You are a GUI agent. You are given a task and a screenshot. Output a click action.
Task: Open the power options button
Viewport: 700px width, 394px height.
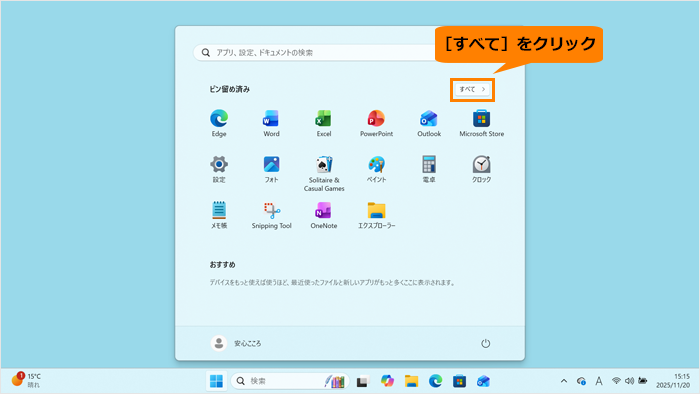coord(485,343)
